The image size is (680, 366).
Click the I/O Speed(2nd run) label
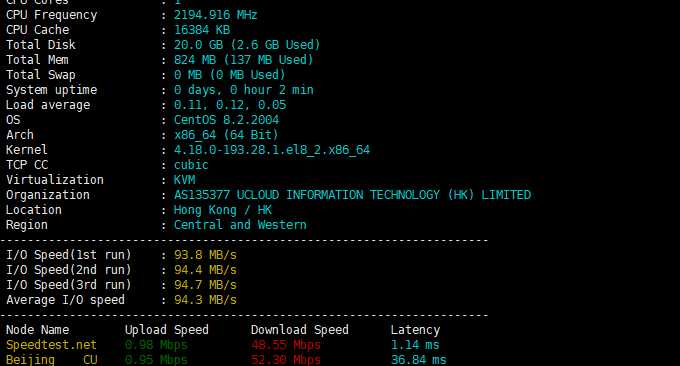(69, 270)
